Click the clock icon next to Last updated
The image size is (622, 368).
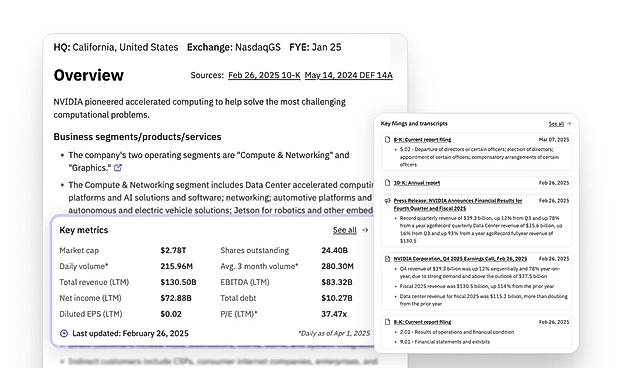pyautogui.click(x=64, y=334)
